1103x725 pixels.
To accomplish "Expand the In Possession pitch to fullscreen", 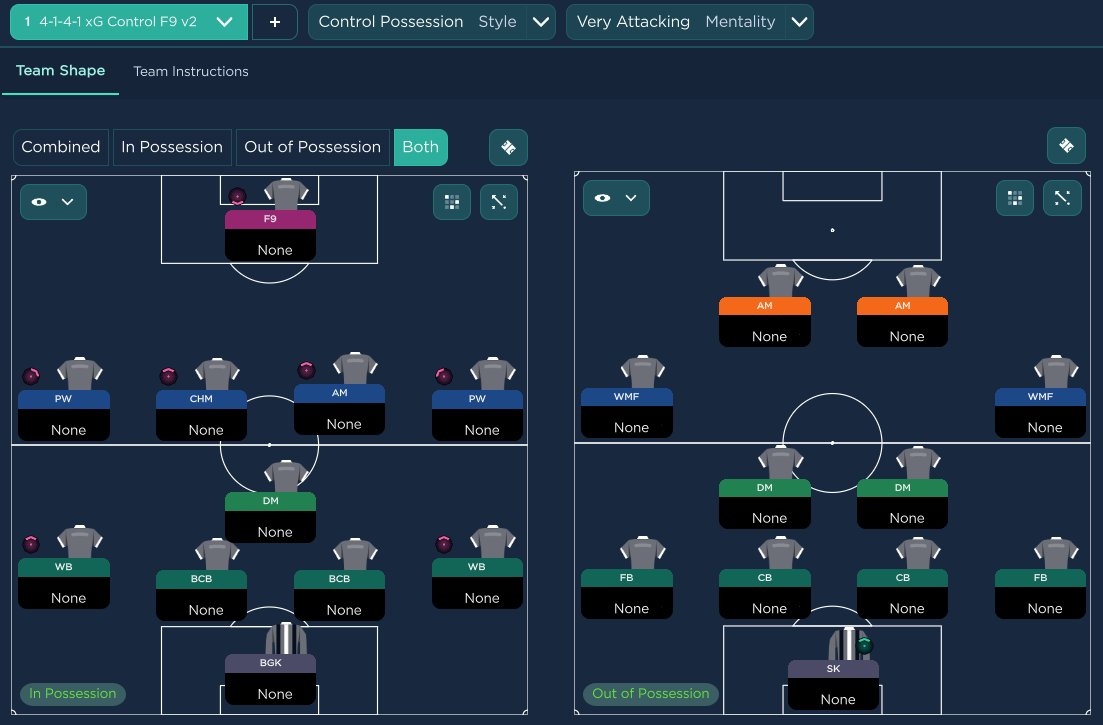I will 499,202.
